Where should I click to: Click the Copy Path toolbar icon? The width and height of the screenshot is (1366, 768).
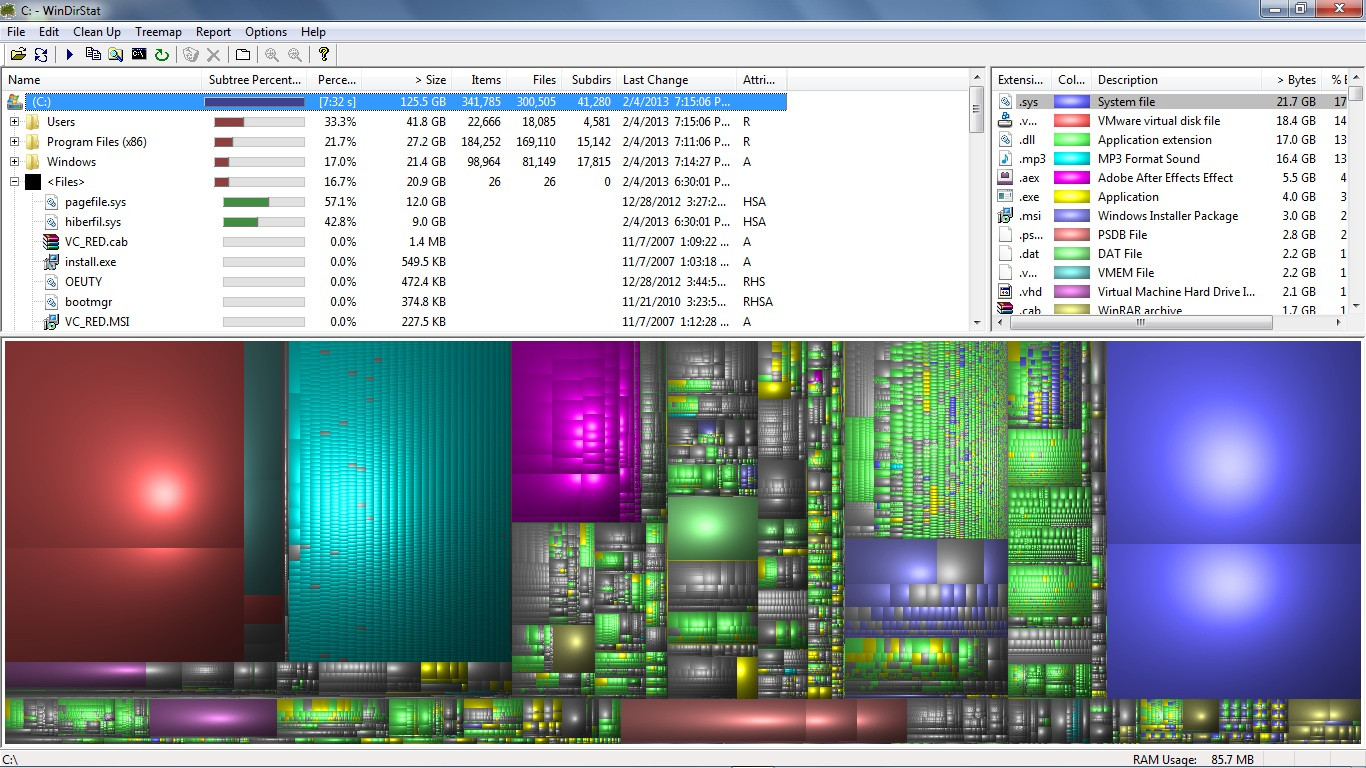click(93, 54)
